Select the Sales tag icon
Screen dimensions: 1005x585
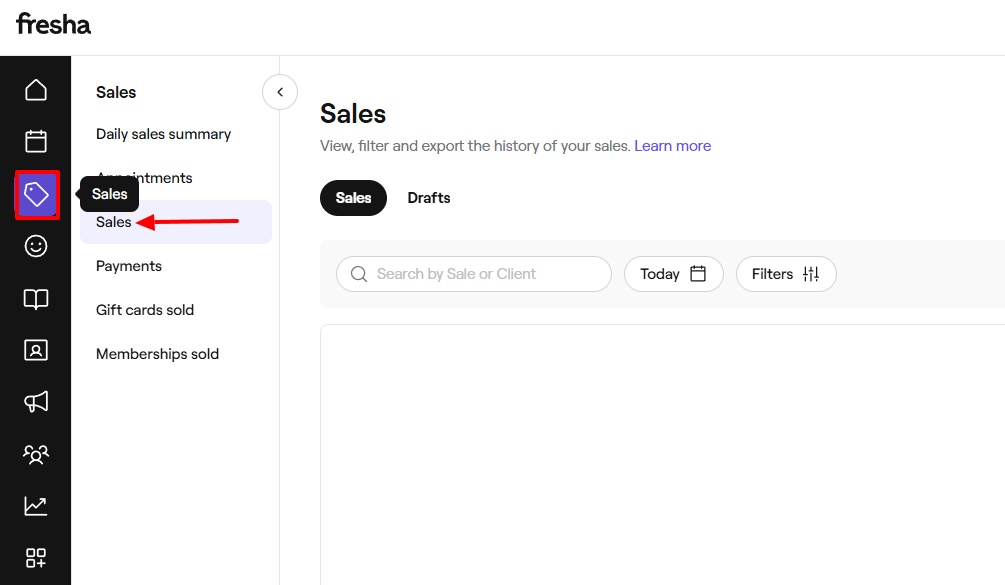[x=36, y=194]
